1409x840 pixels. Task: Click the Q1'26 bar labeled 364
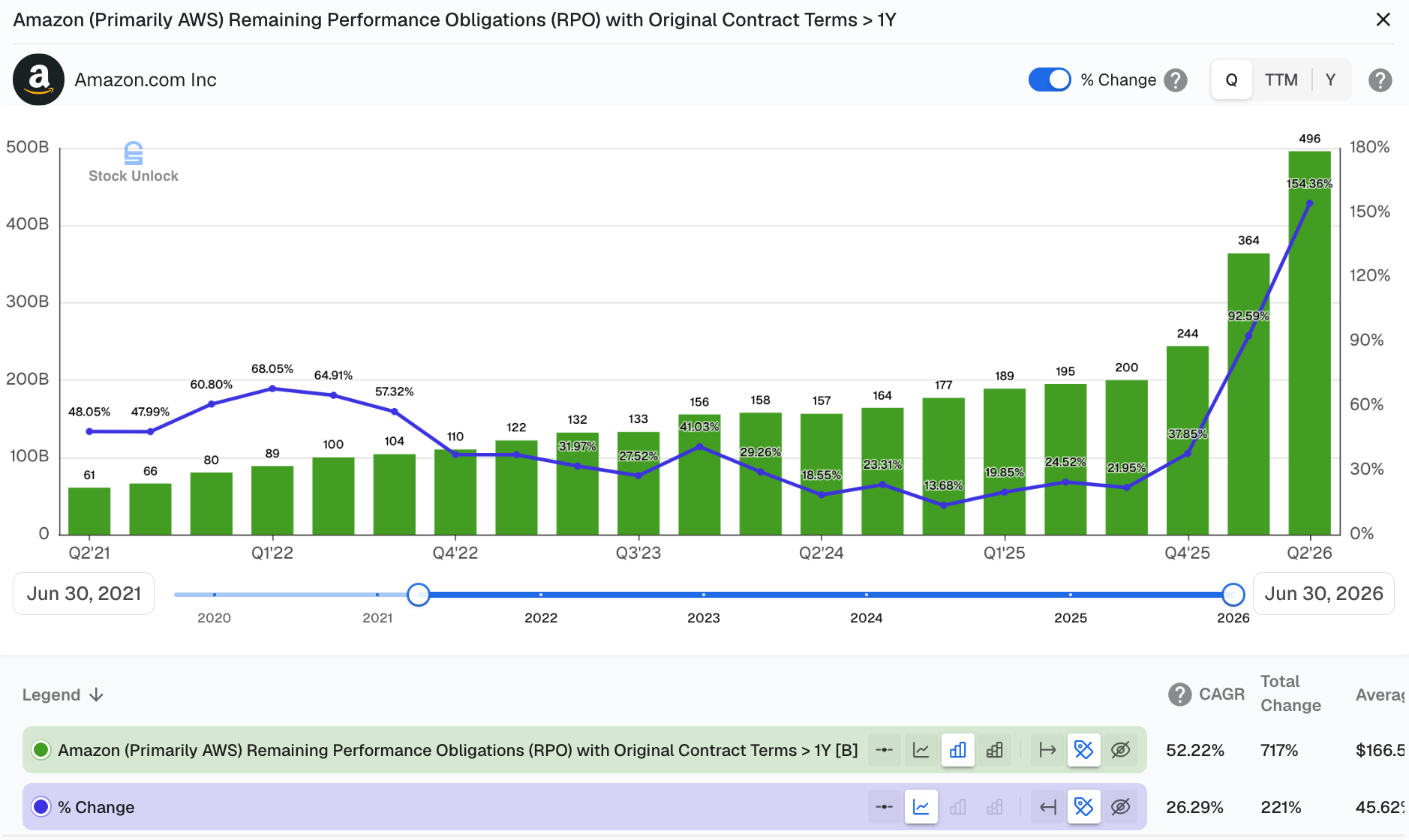point(1248,394)
